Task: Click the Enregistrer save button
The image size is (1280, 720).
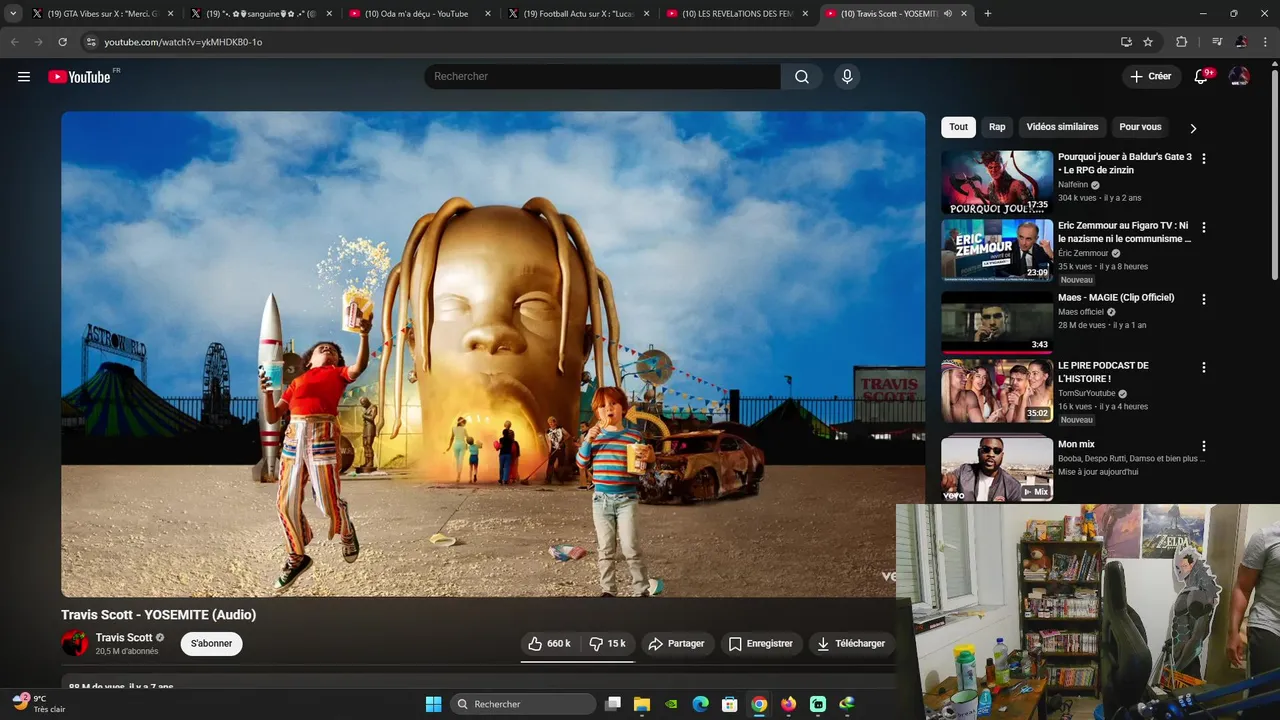Action: point(760,644)
